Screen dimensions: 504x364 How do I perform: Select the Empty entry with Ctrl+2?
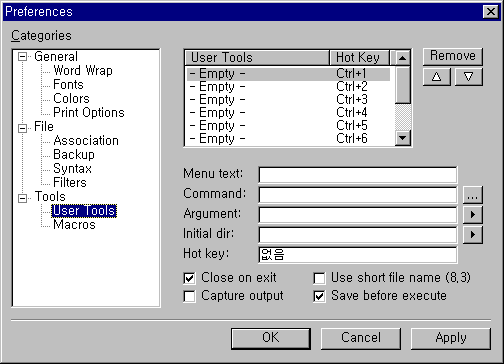coord(288,87)
